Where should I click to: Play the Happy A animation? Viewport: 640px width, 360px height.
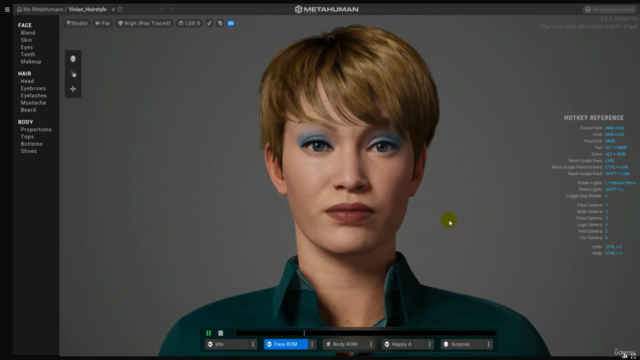tap(404, 344)
